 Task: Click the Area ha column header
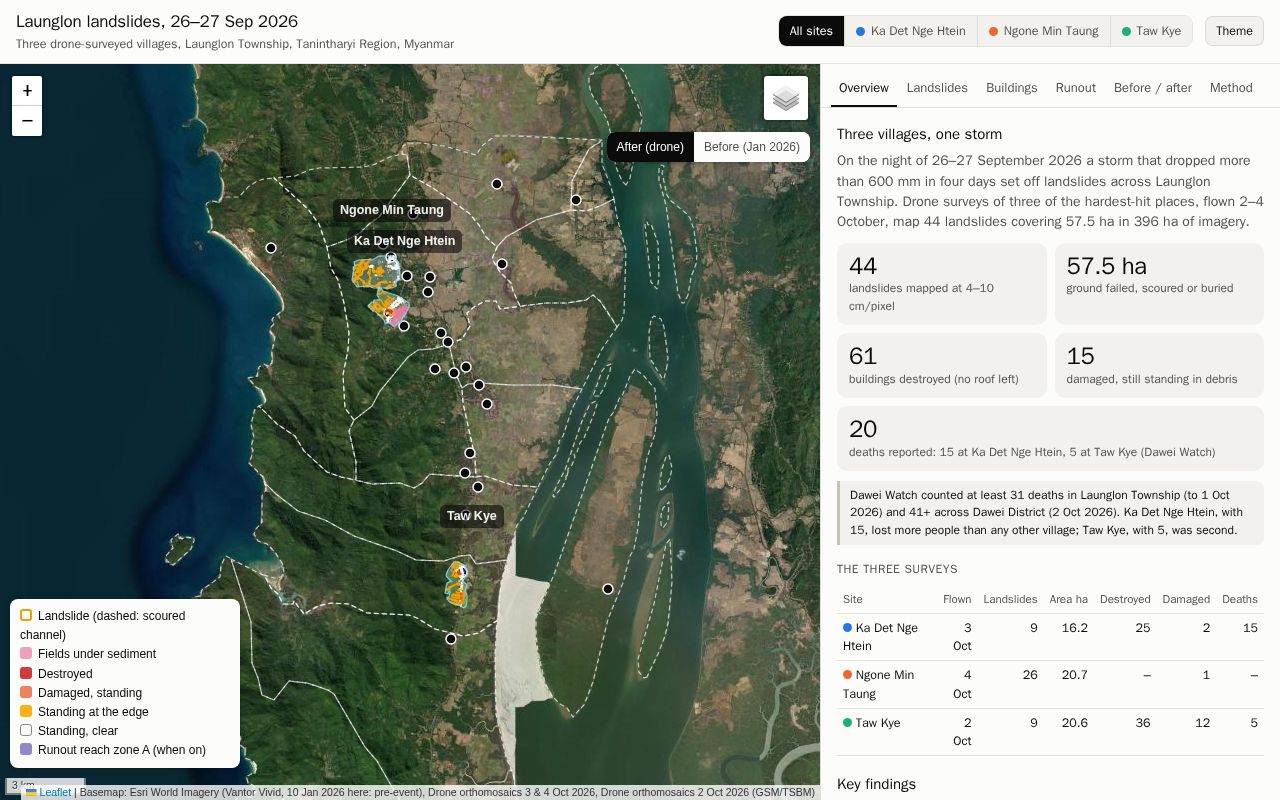(x=1068, y=599)
